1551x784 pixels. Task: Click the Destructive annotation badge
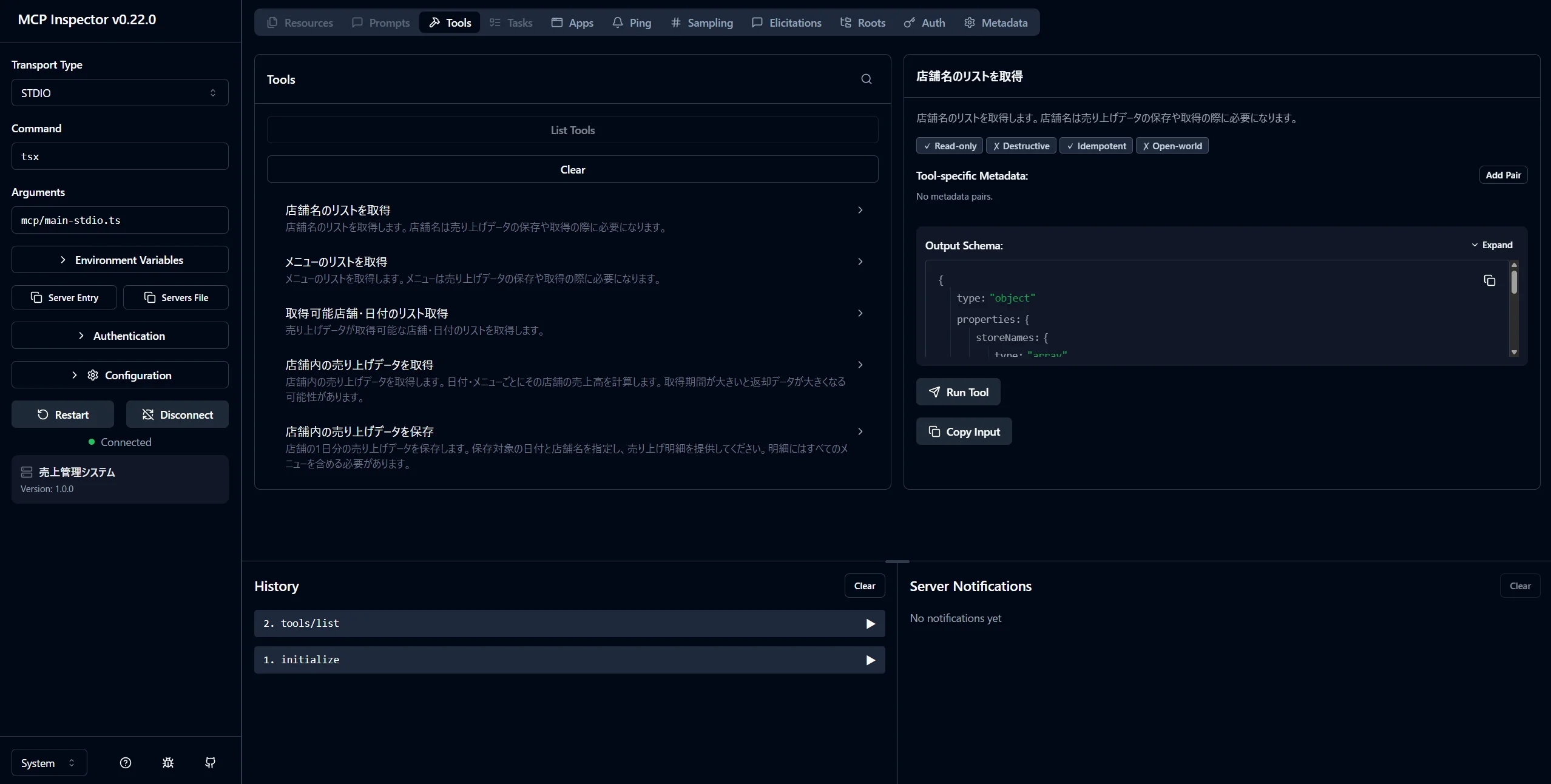1021,146
